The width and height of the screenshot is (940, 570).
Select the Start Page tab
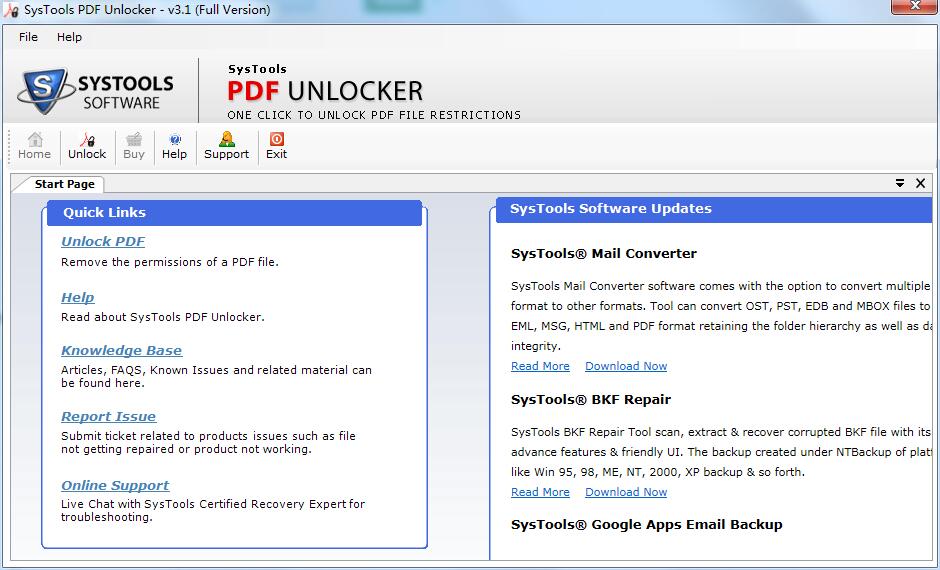coord(64,184)
